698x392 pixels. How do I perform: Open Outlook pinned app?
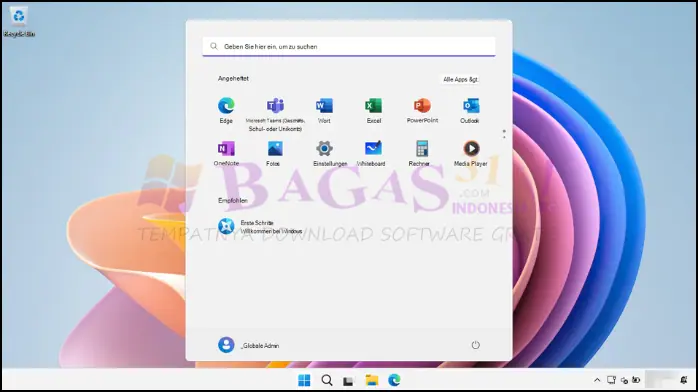tap(470, 110)
